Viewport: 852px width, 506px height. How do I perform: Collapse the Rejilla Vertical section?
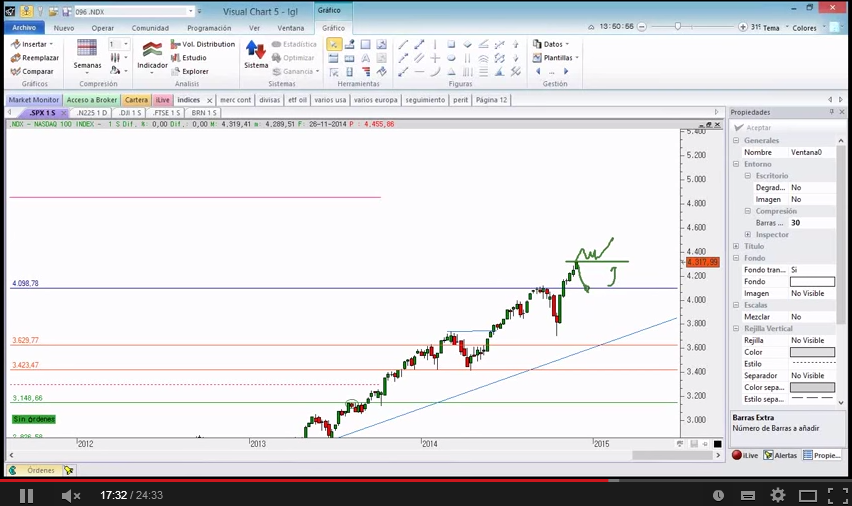click(x=736, y=328)
